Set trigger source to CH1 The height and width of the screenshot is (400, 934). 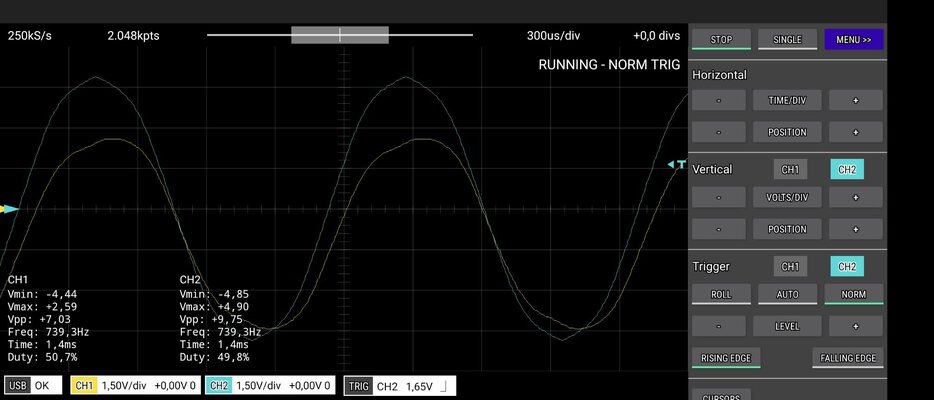click(790, 267)
